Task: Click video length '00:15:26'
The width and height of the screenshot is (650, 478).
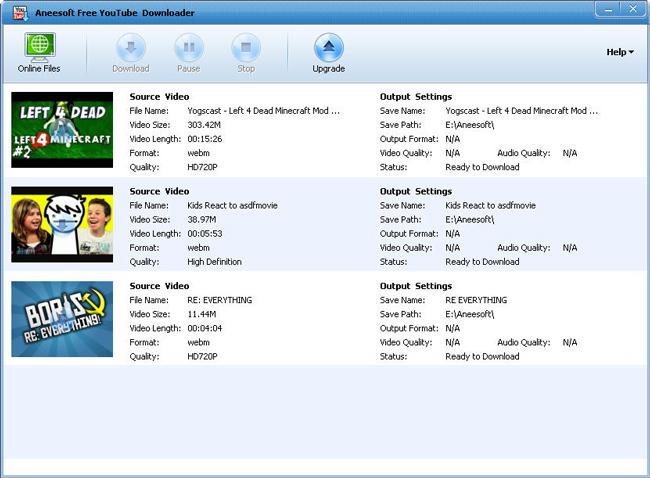Action: (205, 139)
